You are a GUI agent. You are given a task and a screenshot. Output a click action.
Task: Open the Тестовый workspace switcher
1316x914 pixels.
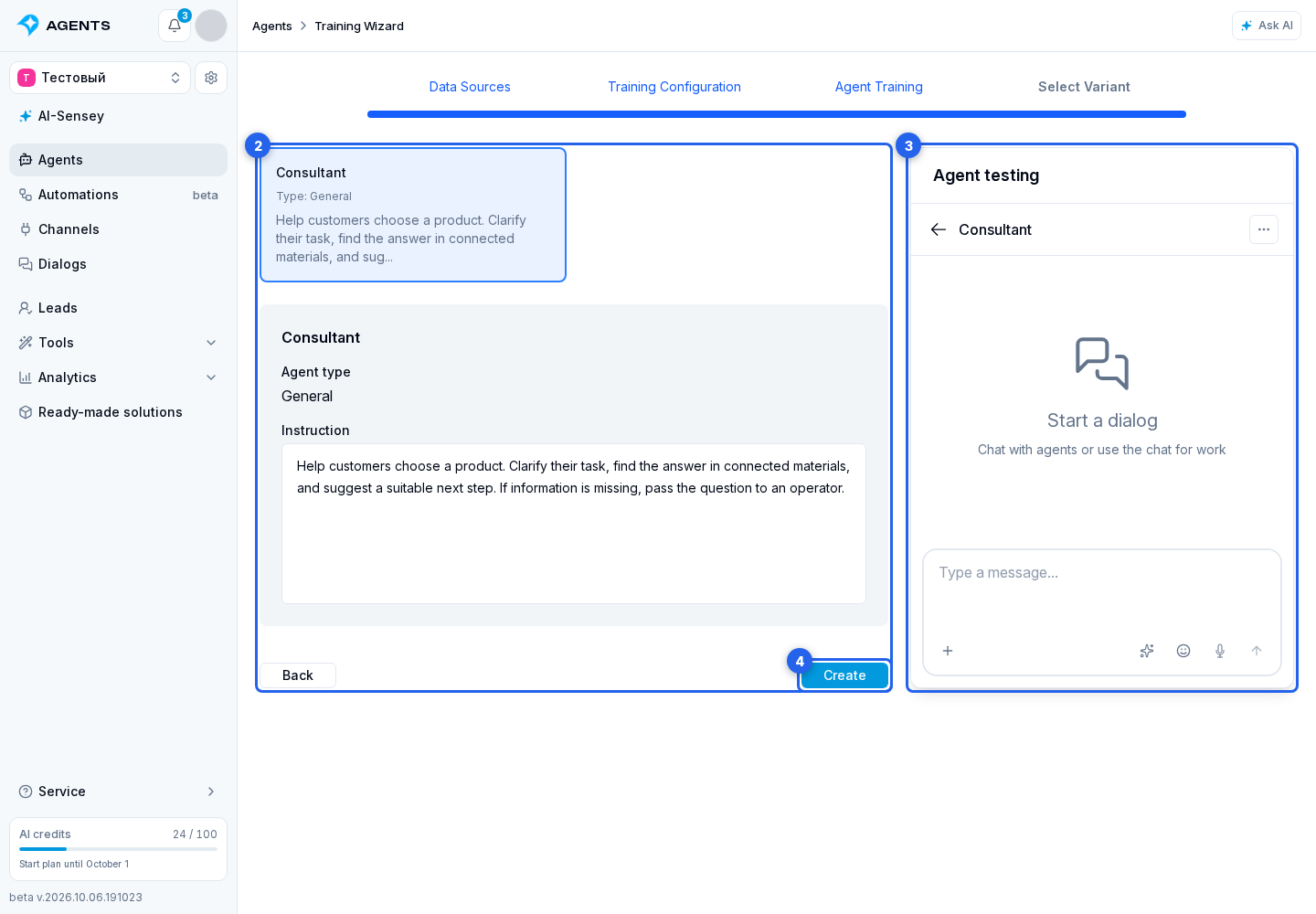[100, 78]
